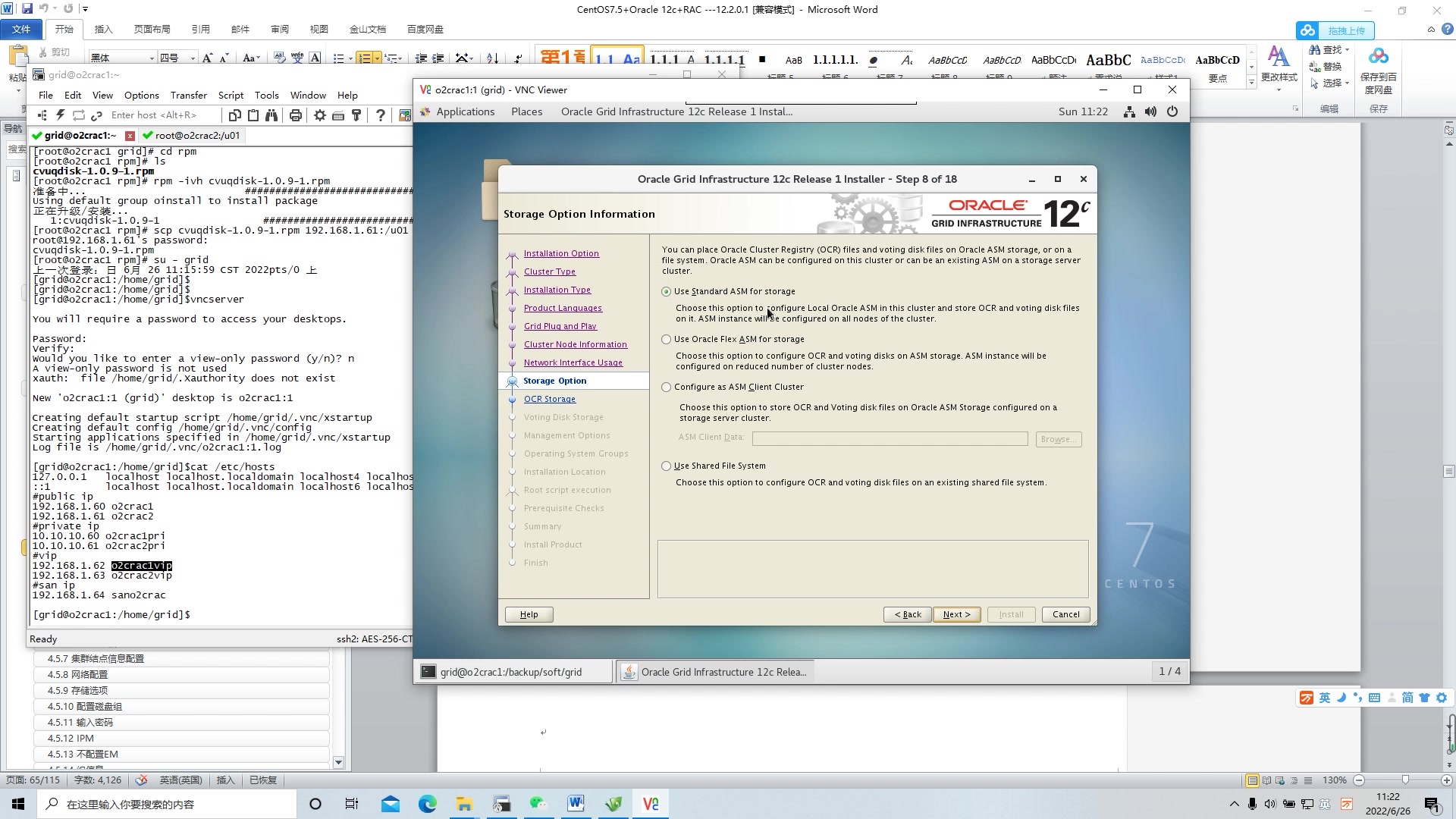Click the VNC desktop network status icon
The image size is (1456, 819).
1129,111
